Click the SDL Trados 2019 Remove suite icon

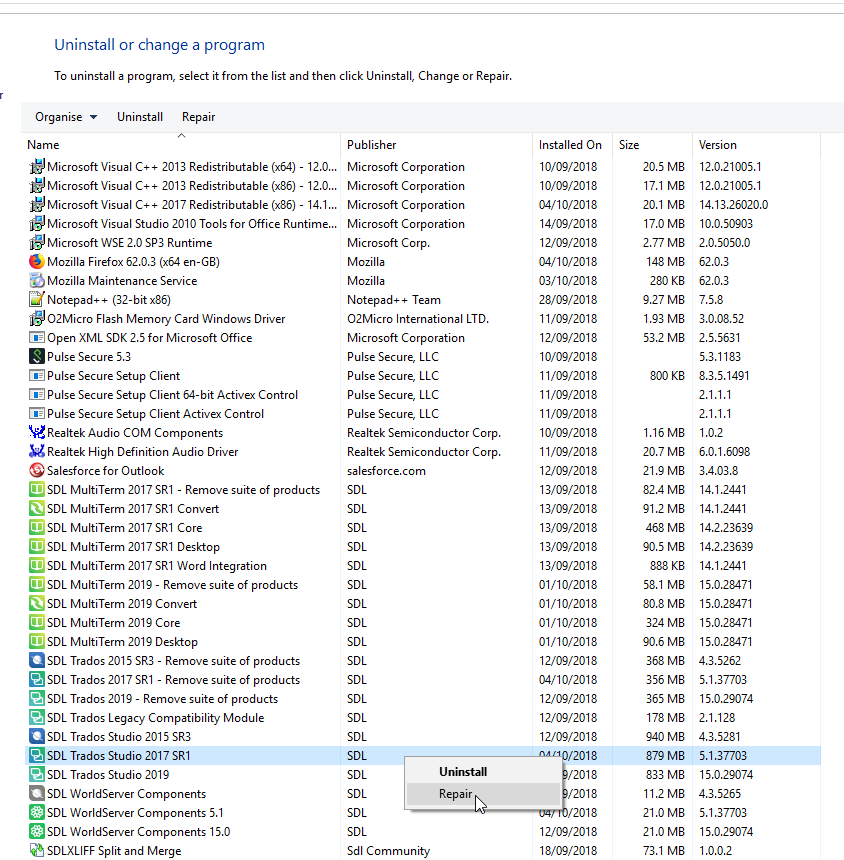pyautogui.click(x=37, y=699)
